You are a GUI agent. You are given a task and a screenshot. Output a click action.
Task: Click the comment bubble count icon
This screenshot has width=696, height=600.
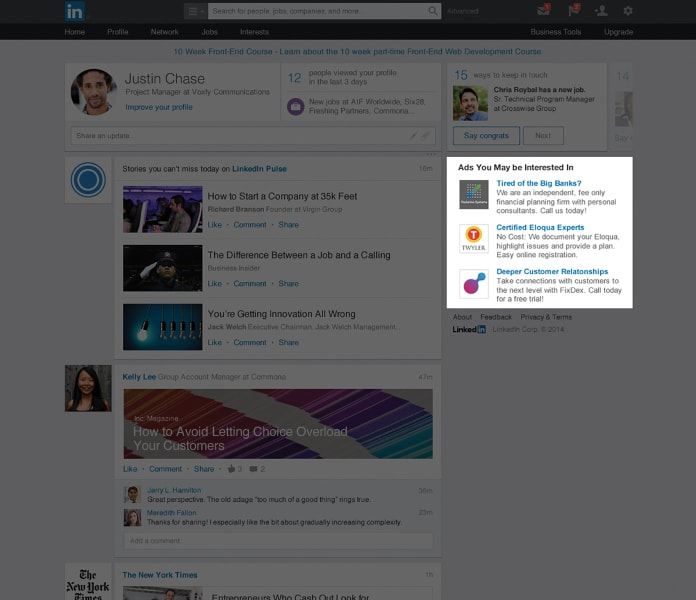253,469
